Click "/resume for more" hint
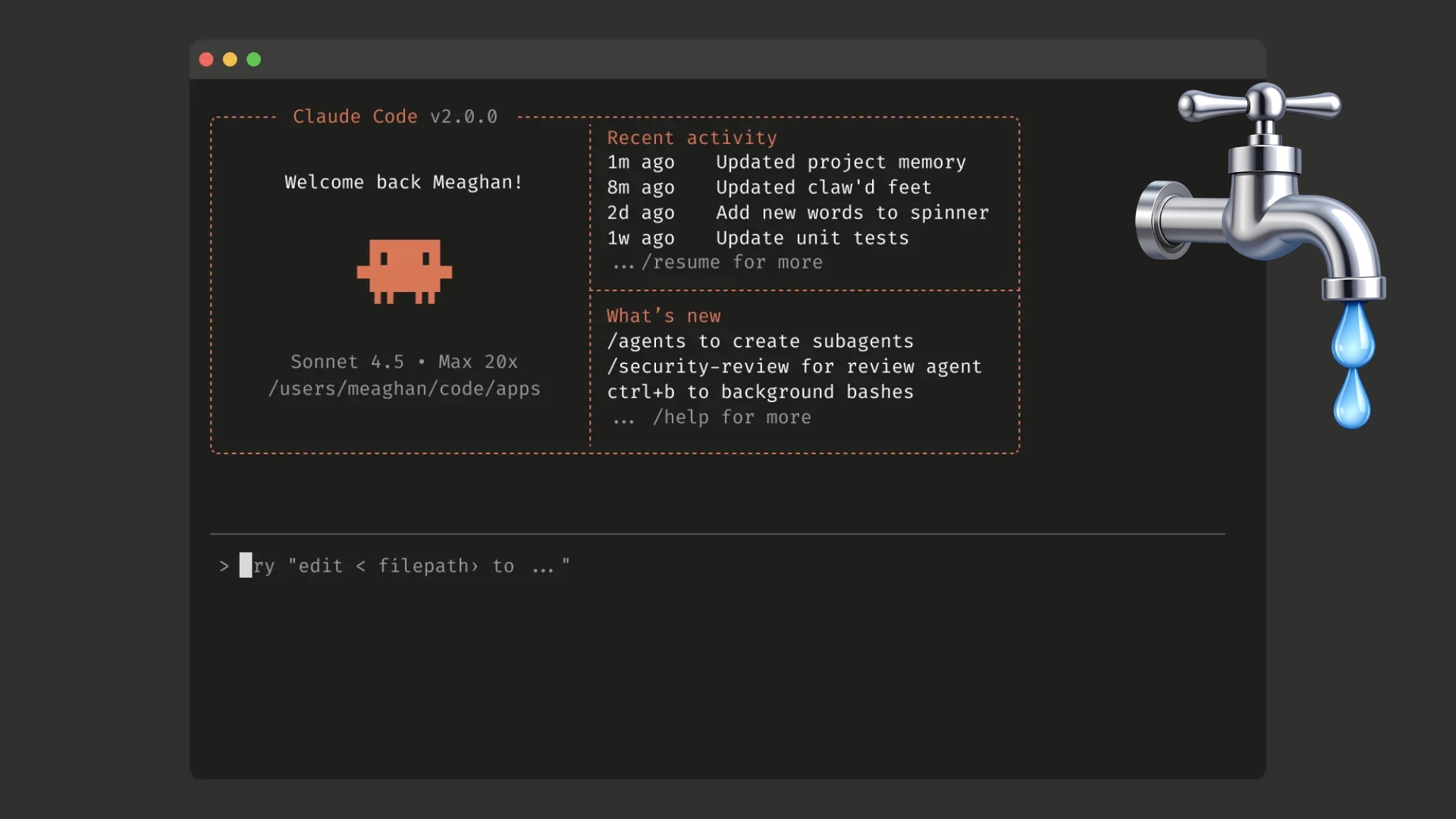This screenshot has height=819, width=1456. tap(731, 262)
